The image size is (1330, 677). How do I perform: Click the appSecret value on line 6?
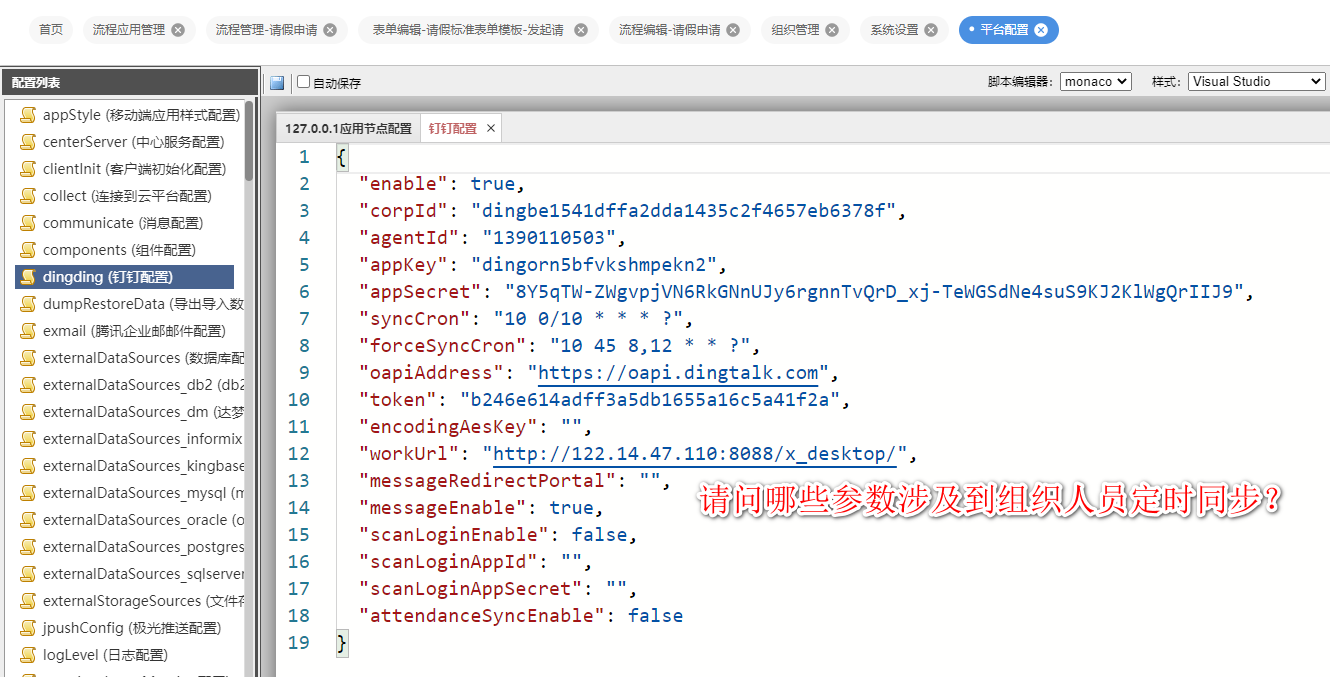[873, 292]
